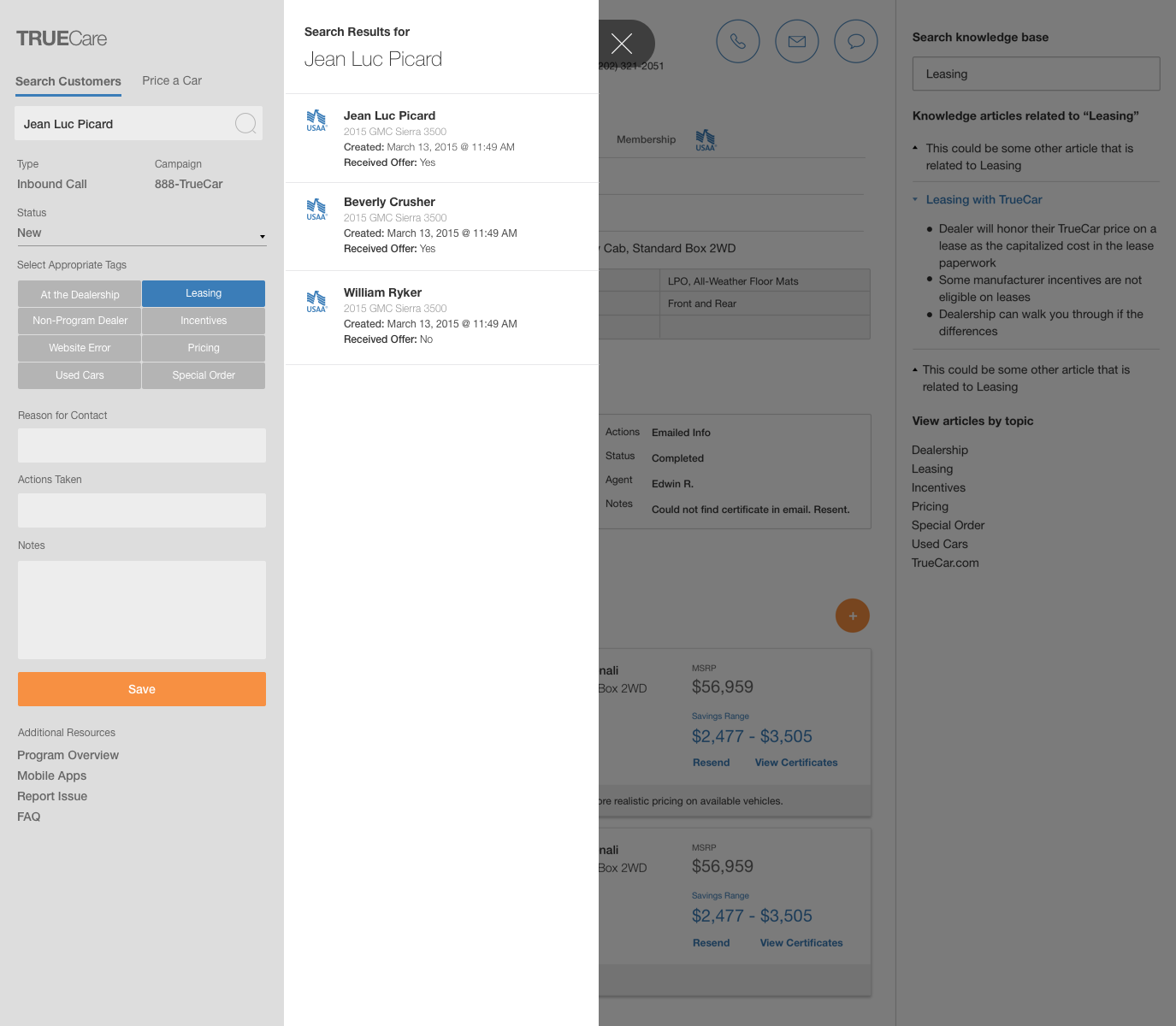
Task: Close the search results overlay with the X
Action: pos(622,43)
